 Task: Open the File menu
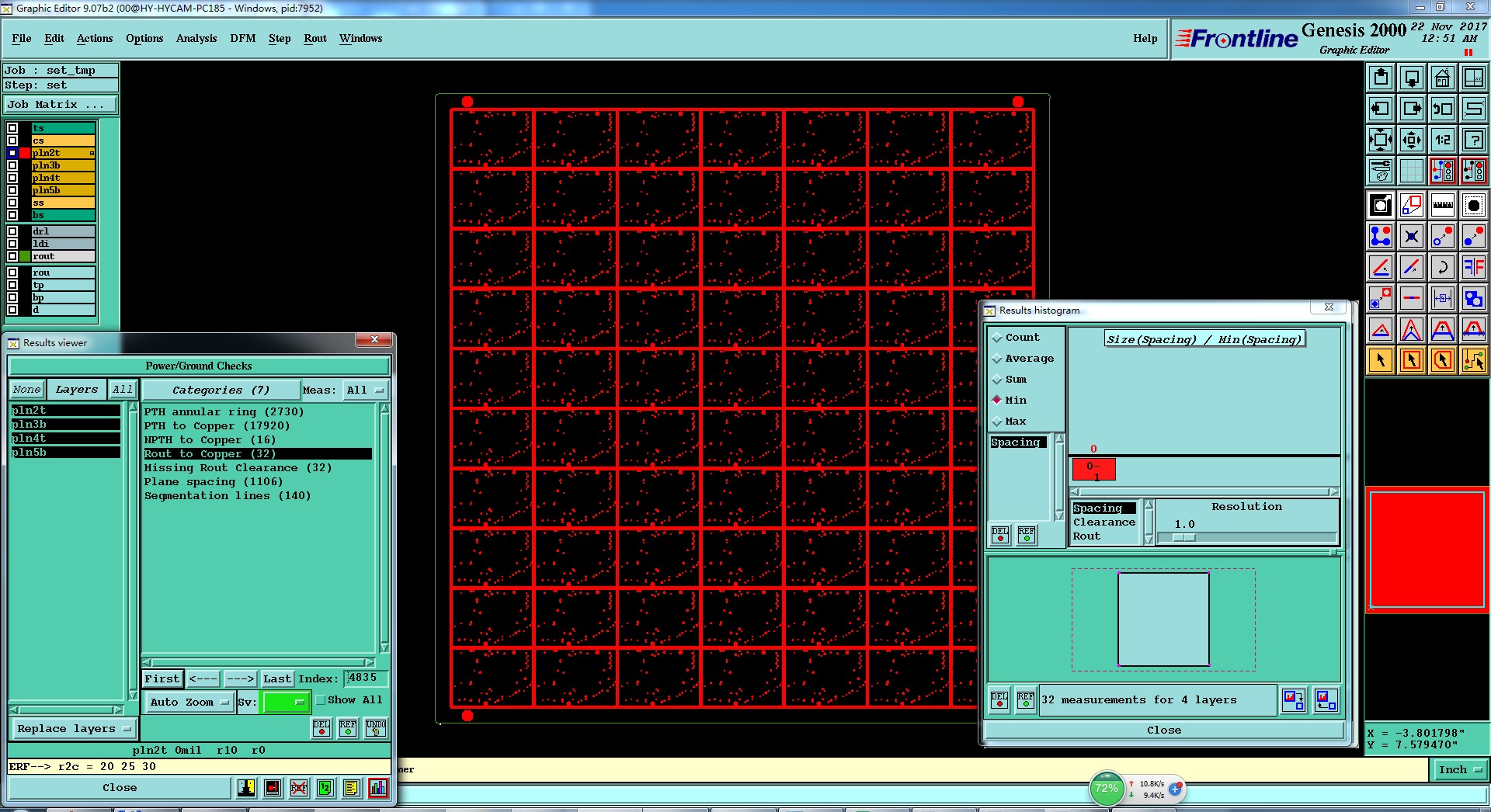click(22, 38)
